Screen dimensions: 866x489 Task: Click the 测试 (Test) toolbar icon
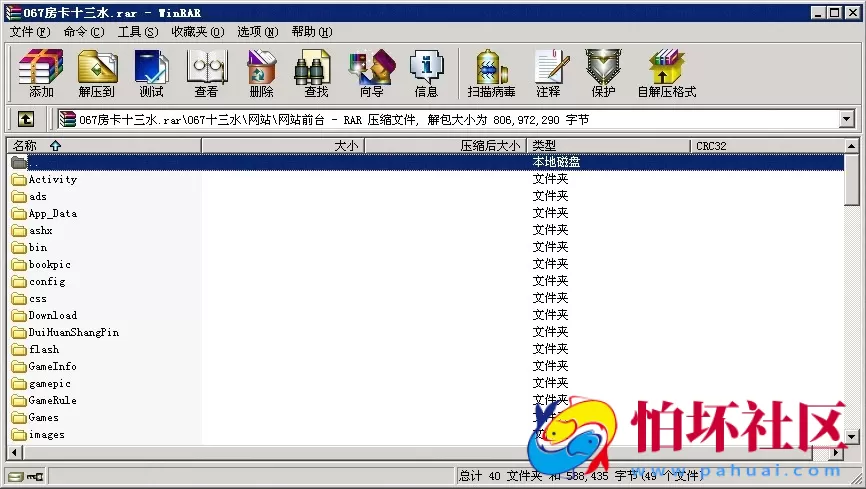(151, 73)
